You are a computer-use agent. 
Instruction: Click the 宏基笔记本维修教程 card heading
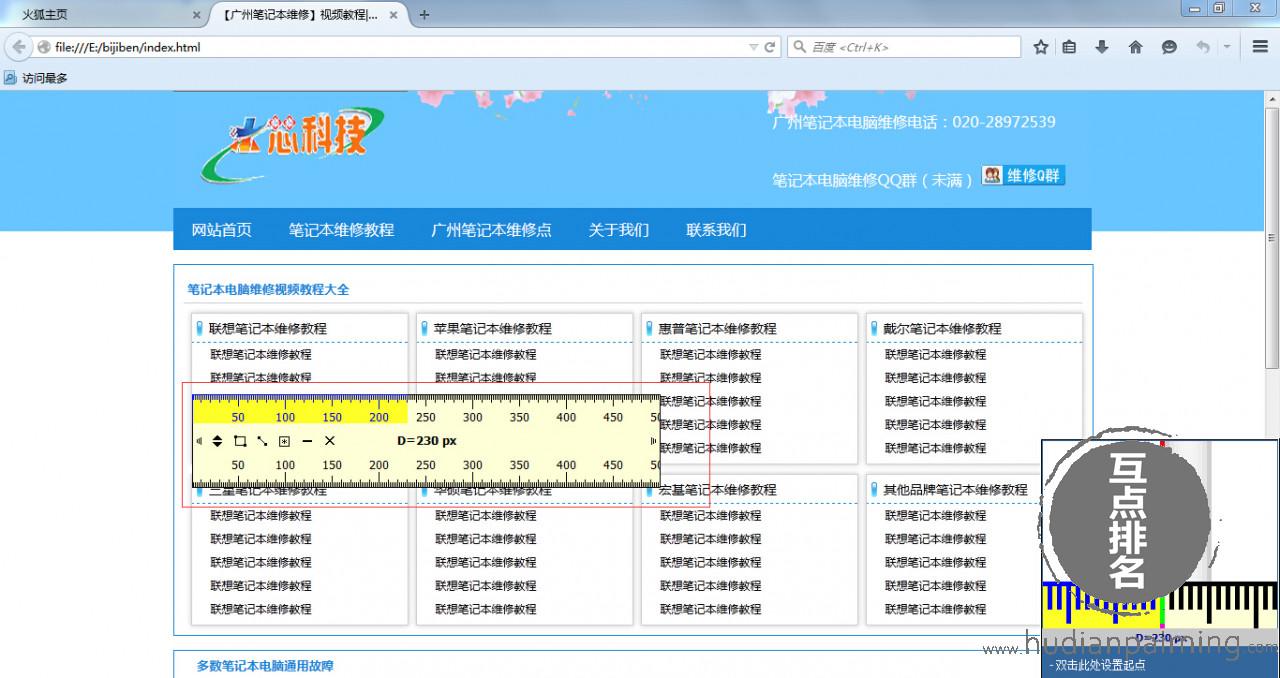pyautogui.click(x=717, y=490)
